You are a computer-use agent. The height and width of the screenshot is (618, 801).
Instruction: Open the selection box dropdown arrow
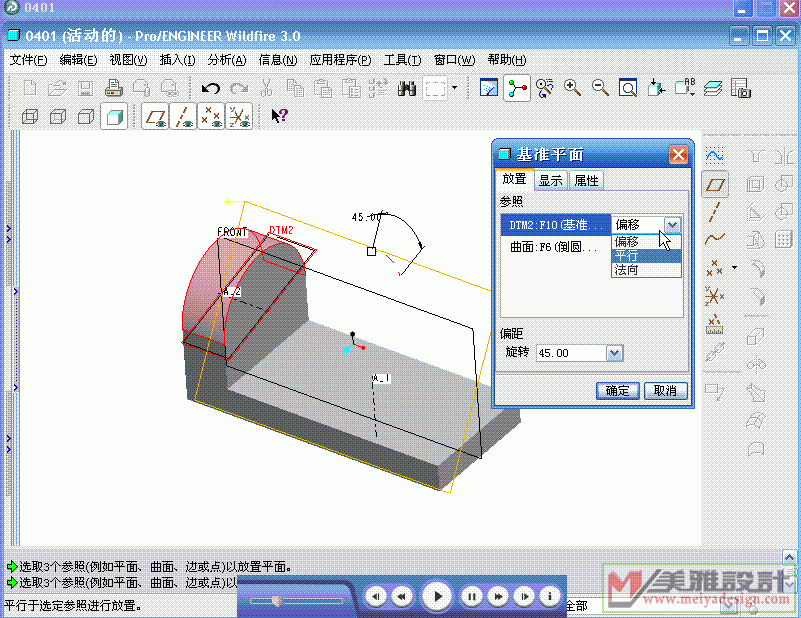(454, 88)
